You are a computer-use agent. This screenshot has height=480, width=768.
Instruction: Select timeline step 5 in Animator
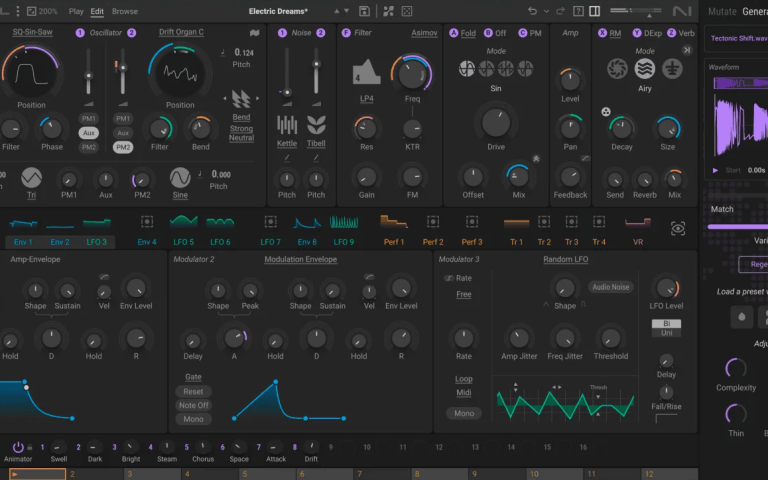point(267,474)
